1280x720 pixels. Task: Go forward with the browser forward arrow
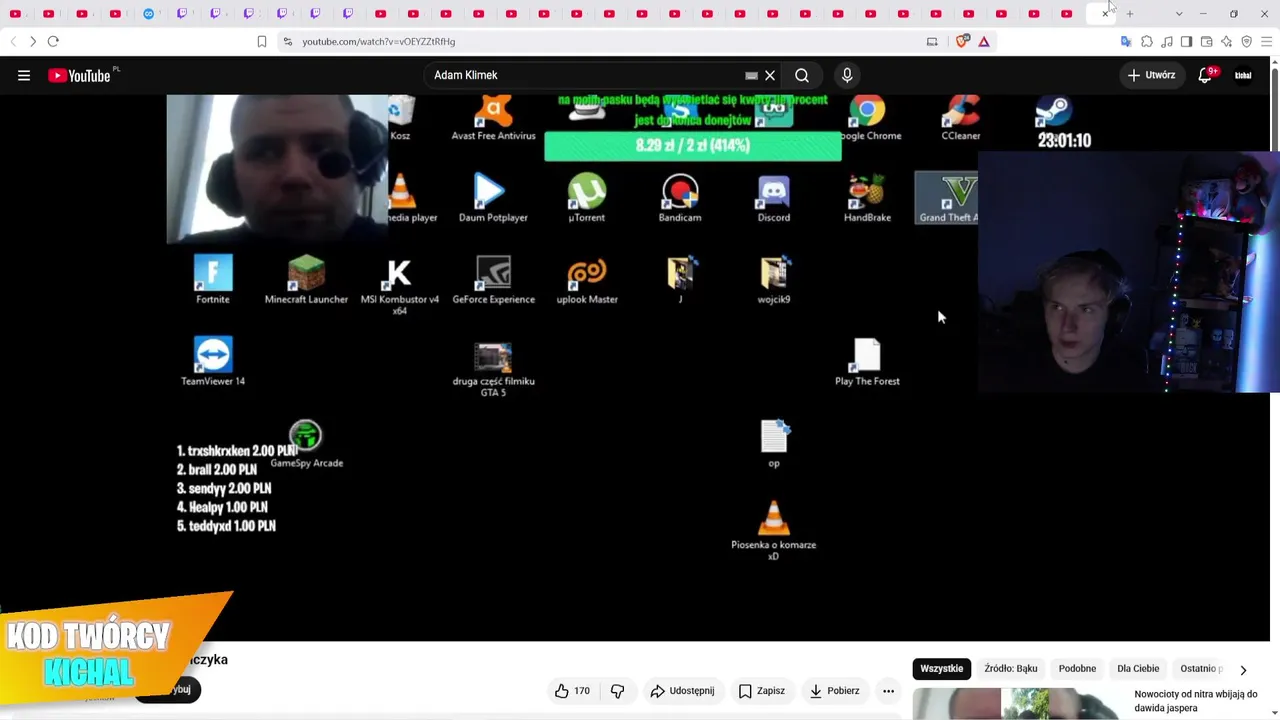32,41
